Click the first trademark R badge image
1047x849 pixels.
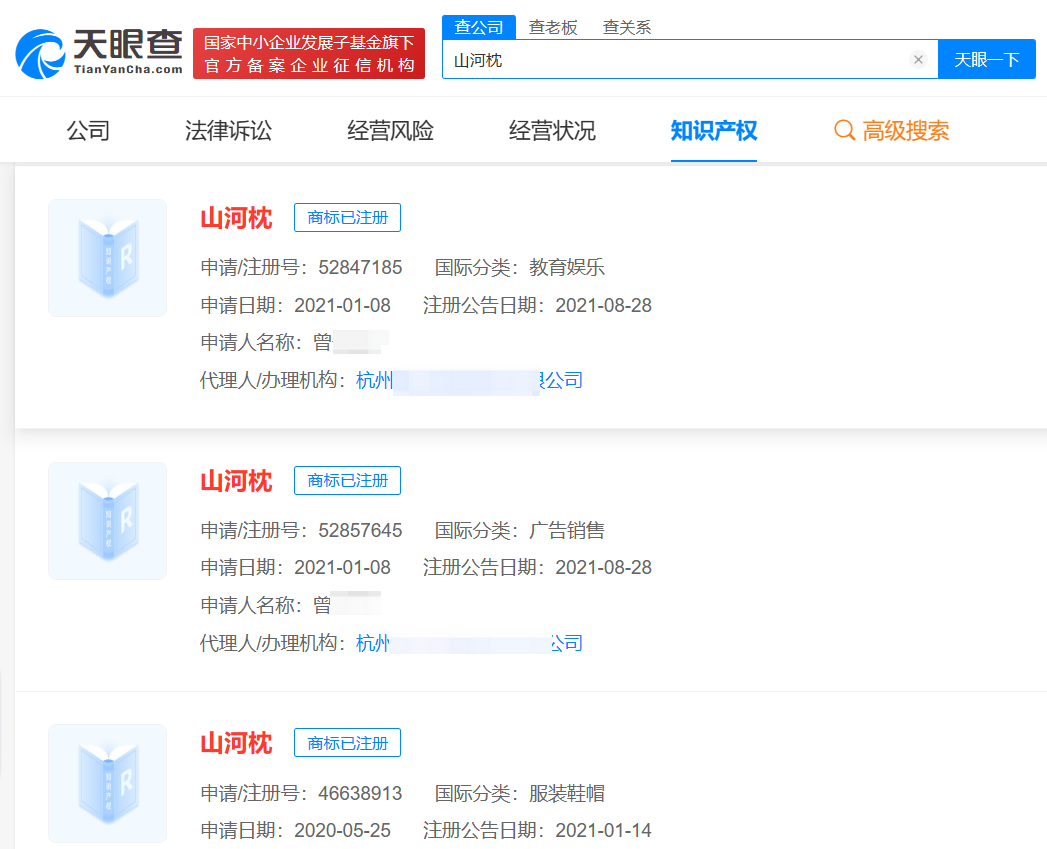click(x=107, y=257)
